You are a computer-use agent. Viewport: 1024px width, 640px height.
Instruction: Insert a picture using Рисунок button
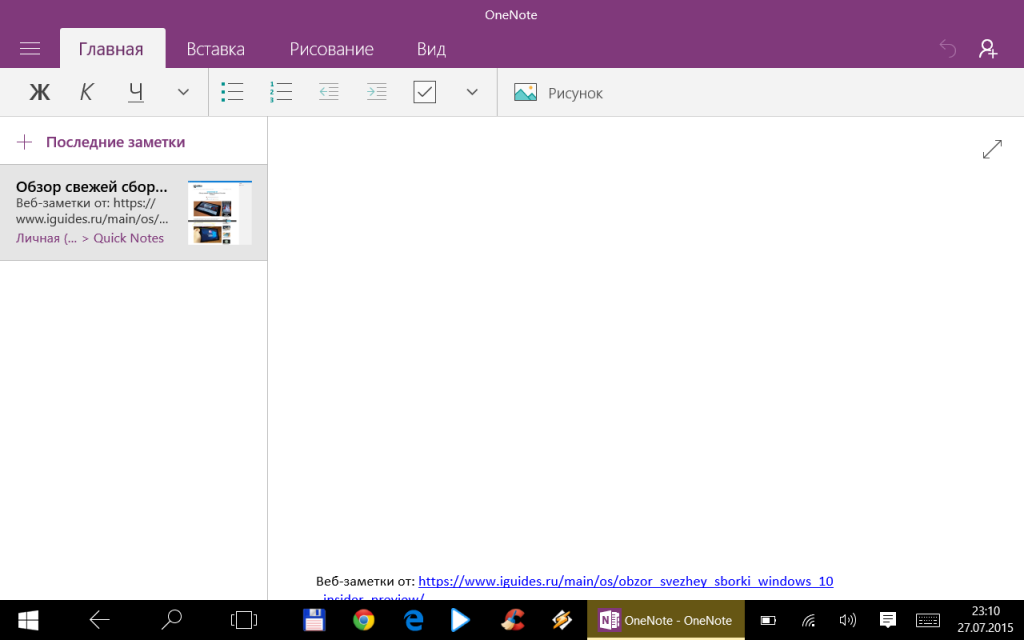(x=558, y=93)
